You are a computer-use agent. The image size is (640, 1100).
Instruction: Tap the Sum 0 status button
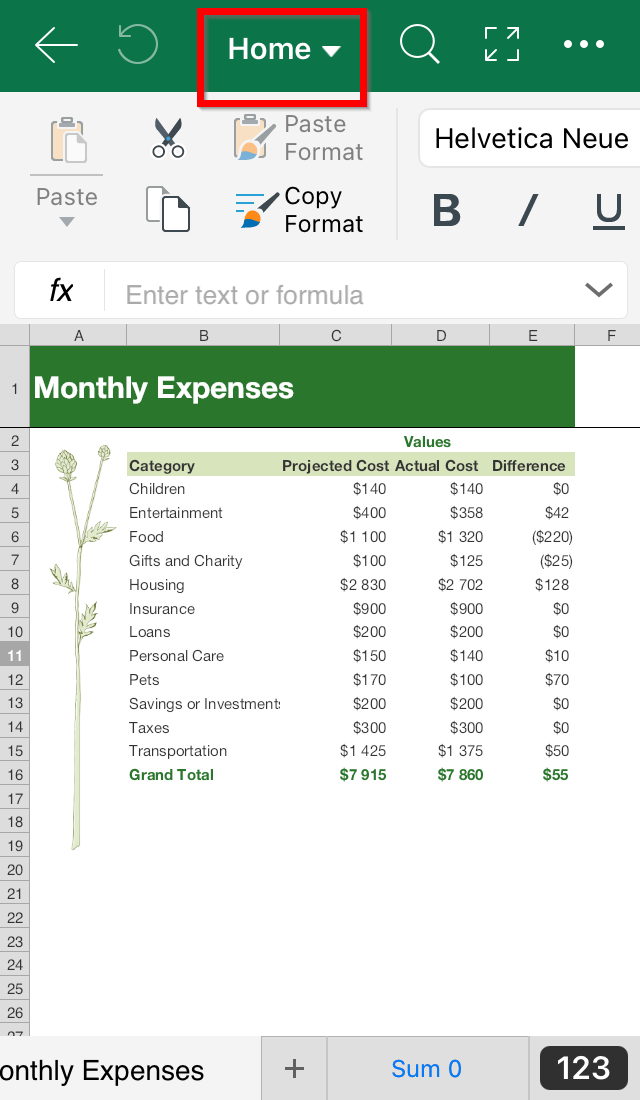[x=427, y=1068]
